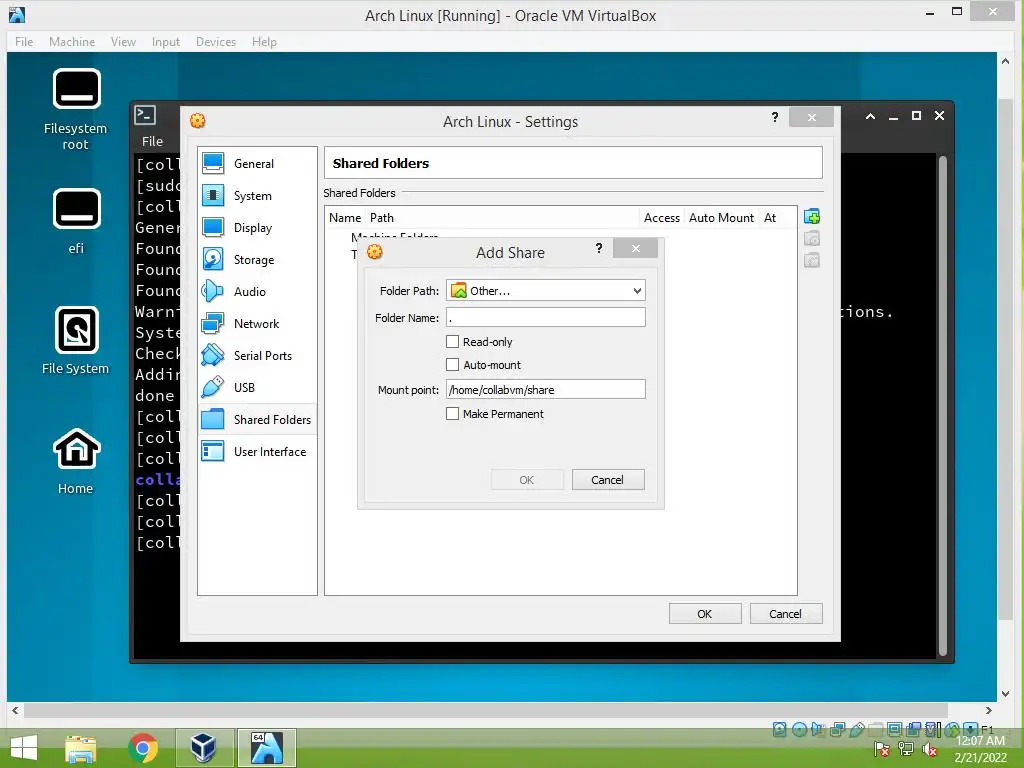Click the muted volume tray icon
This screenshot has height=768, width=1024.
[930, 749]
